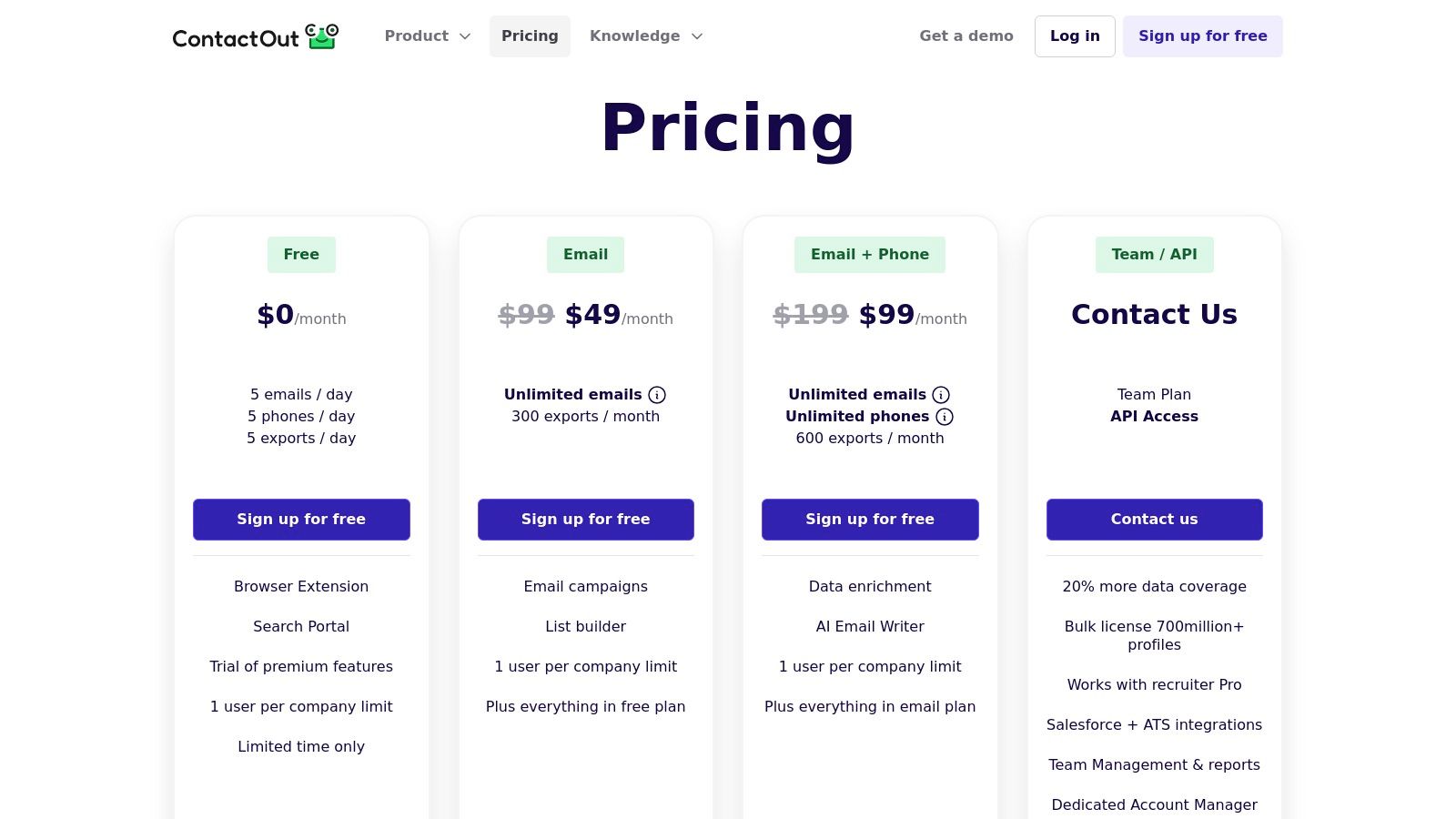Expand the Knowledge dropdown menu
Image resolution: width=1456 pixels, height=819 pixels.
(645, 36)
